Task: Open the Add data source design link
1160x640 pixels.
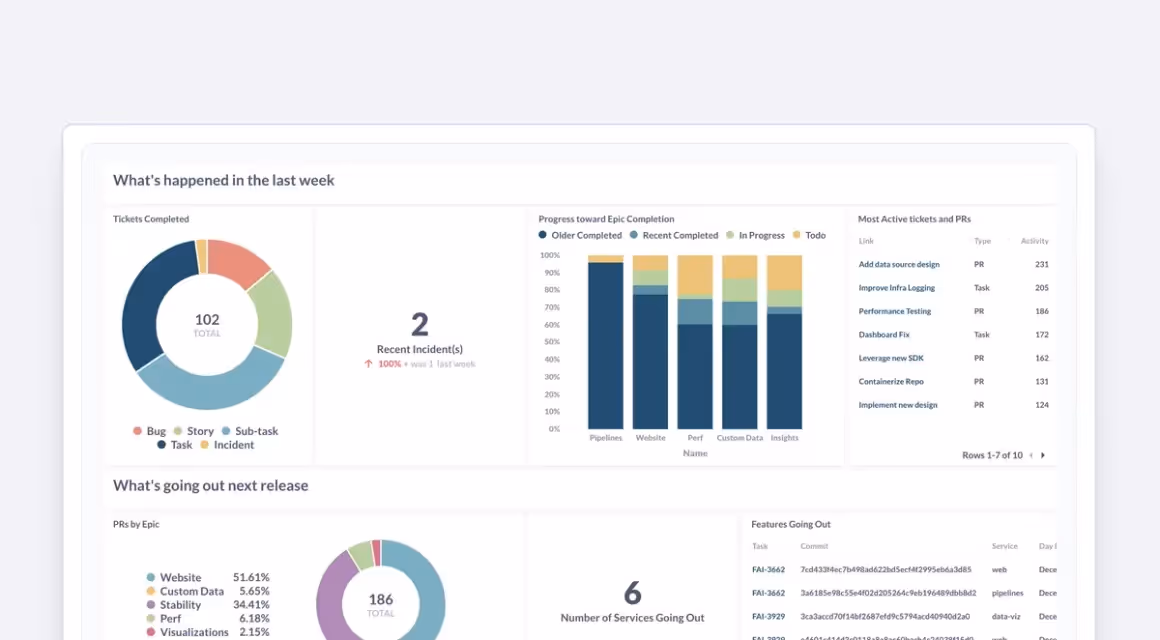Action: [x=899, y=264]
